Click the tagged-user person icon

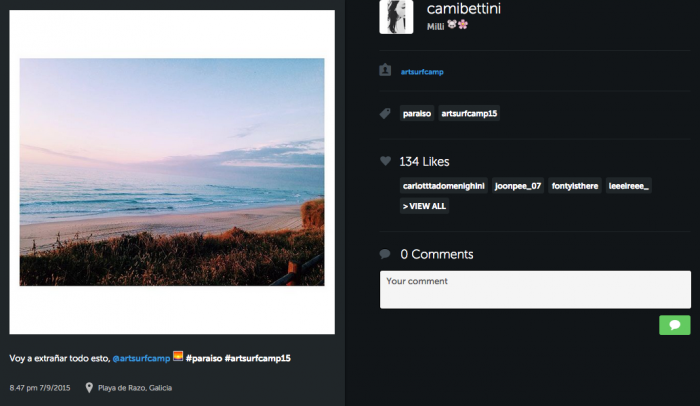(385, 71)
